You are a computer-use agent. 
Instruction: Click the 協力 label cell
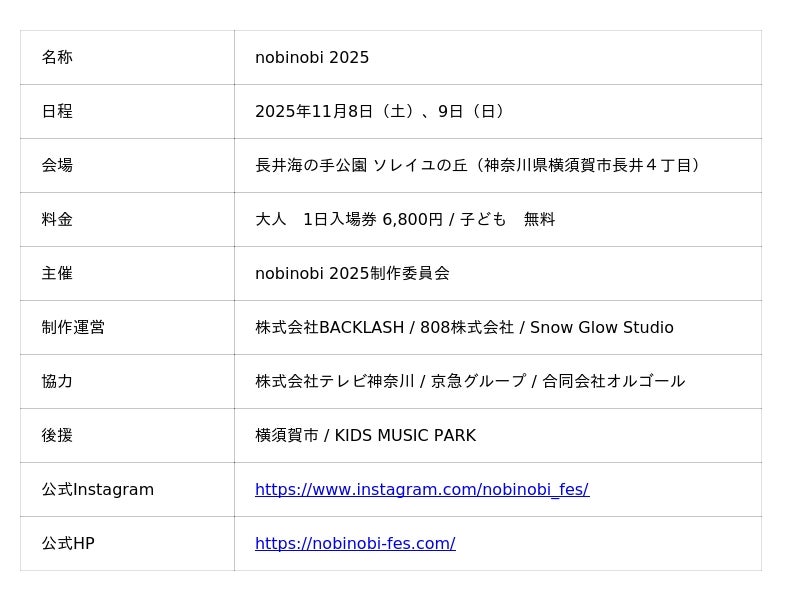click(57, 382)
